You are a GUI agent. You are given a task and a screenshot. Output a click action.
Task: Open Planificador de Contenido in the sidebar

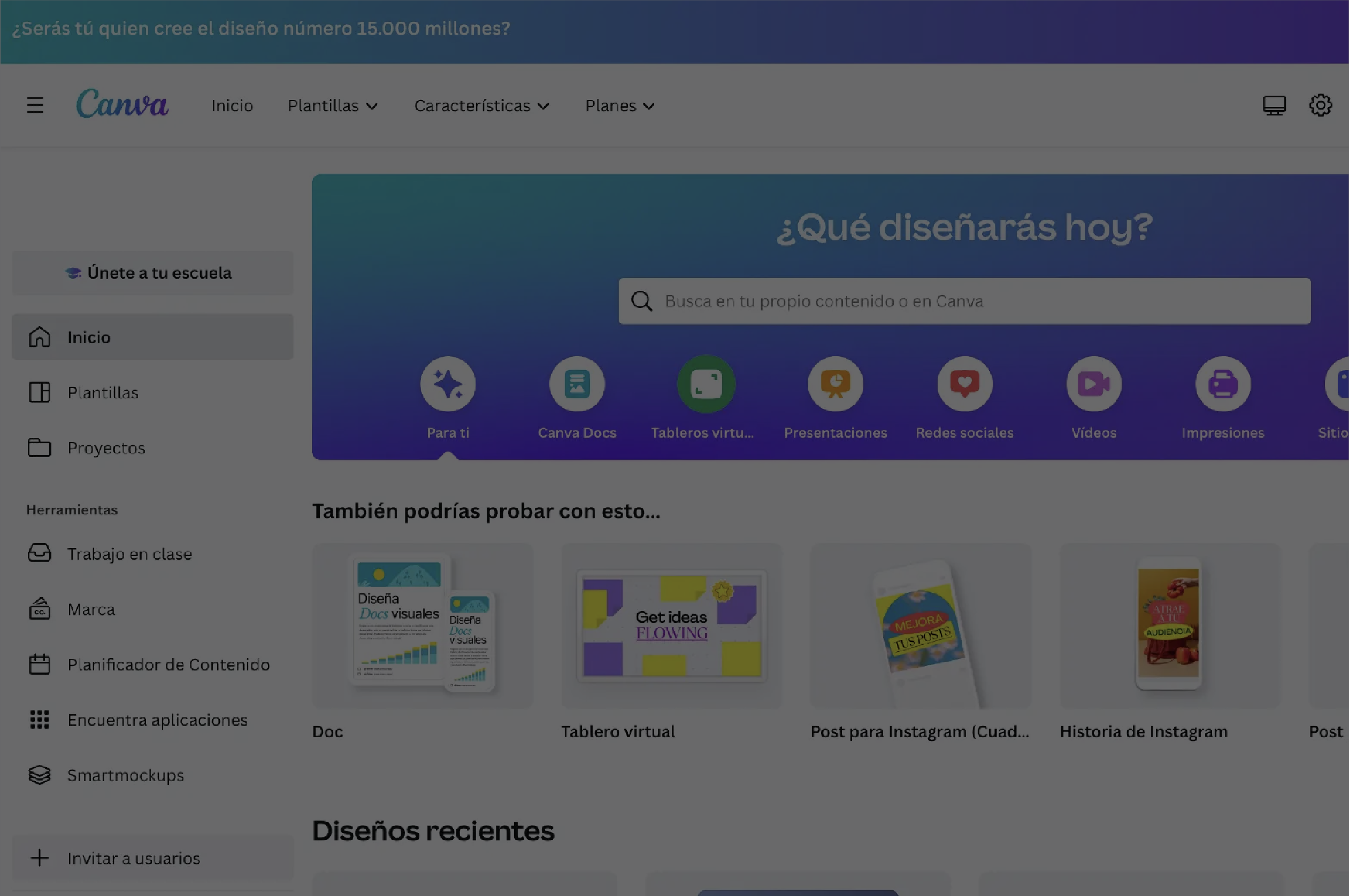click(x=168, y=665)
